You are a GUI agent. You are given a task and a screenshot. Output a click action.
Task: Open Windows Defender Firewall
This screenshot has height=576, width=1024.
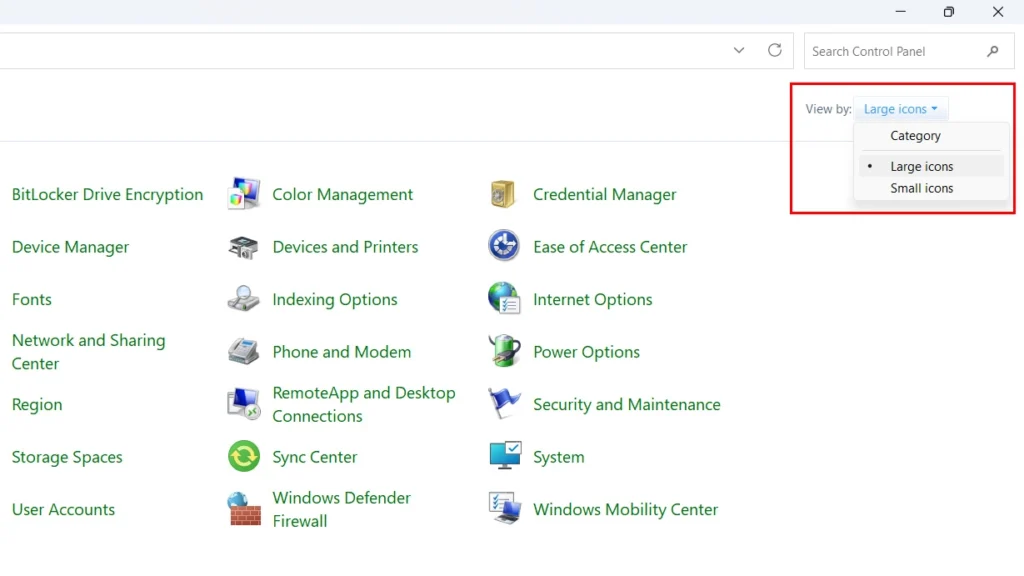tap(341, 509)
